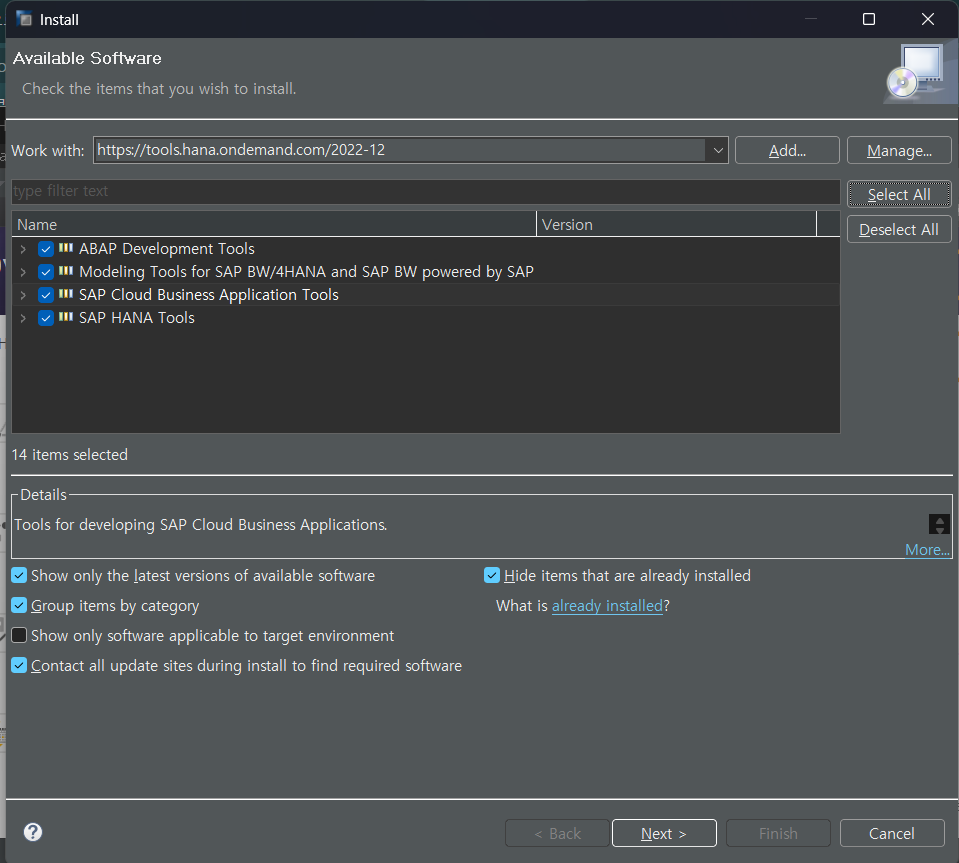Viewport: 959px width, 863px height.
Task: Click the Next > button
Action: (664, 833)
